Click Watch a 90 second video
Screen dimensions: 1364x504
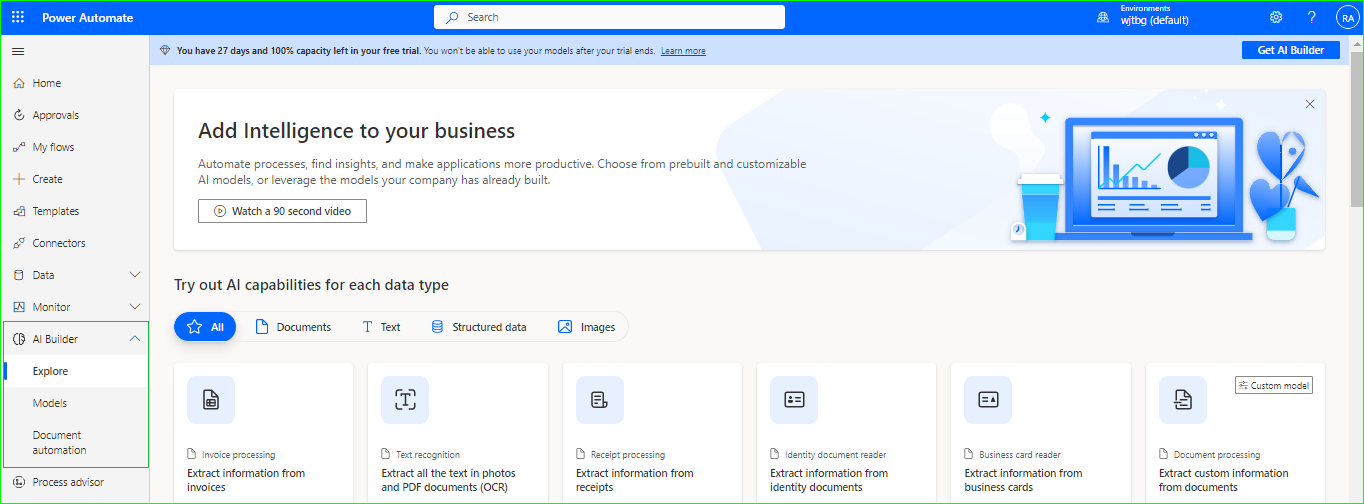tap(282, 211)
